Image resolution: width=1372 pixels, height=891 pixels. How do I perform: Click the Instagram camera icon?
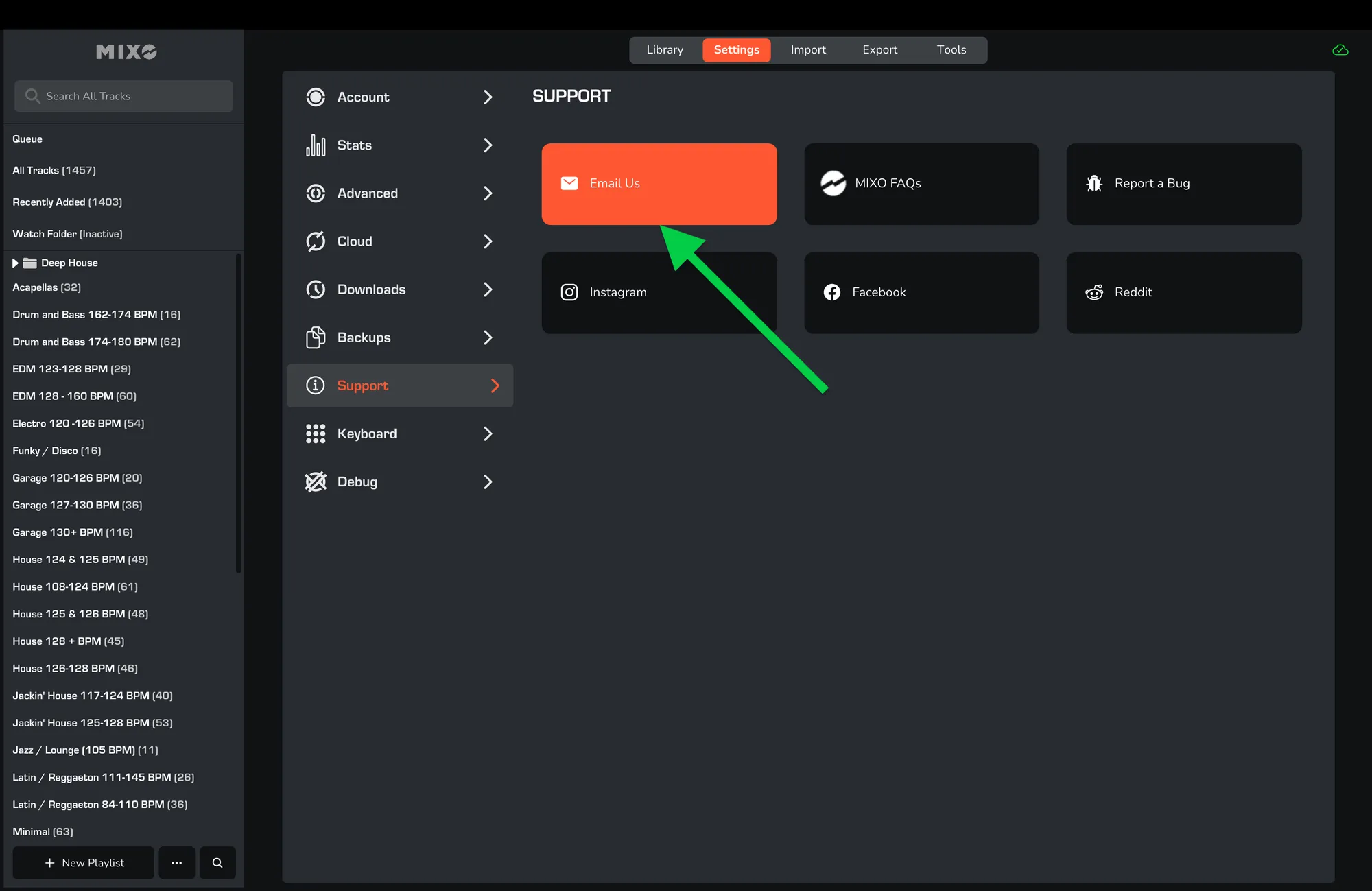pyautogui.click(x=569, y=292)
